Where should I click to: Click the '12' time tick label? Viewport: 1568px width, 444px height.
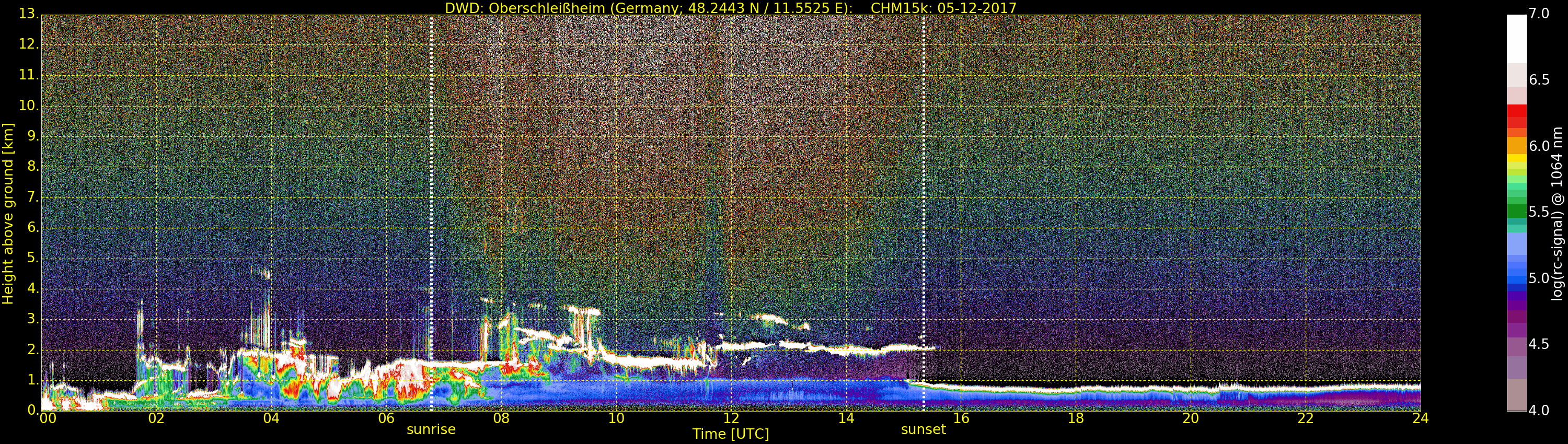[731, 418]
